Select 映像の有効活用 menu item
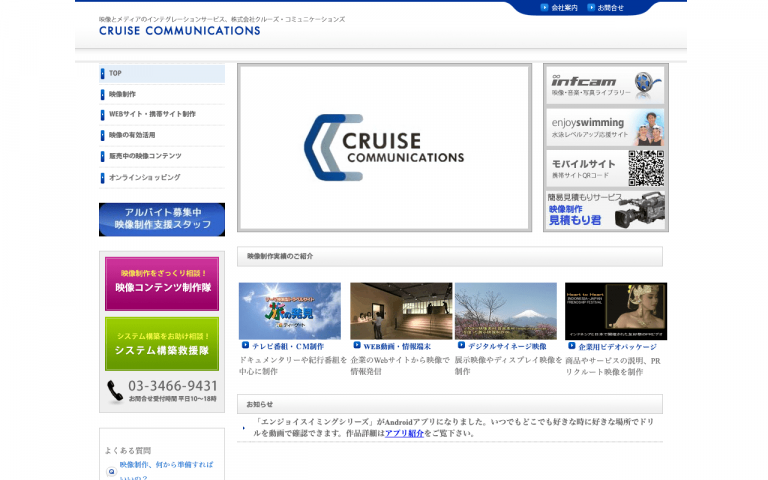This screenshot has height=480, width=768. pos(162,135)
